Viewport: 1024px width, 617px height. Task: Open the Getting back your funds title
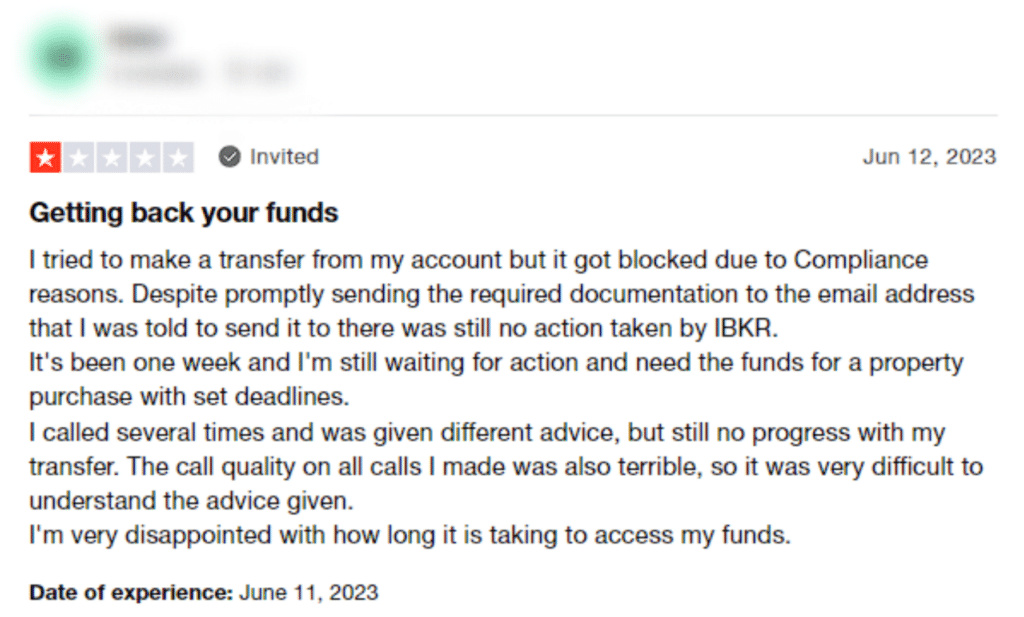184,213
